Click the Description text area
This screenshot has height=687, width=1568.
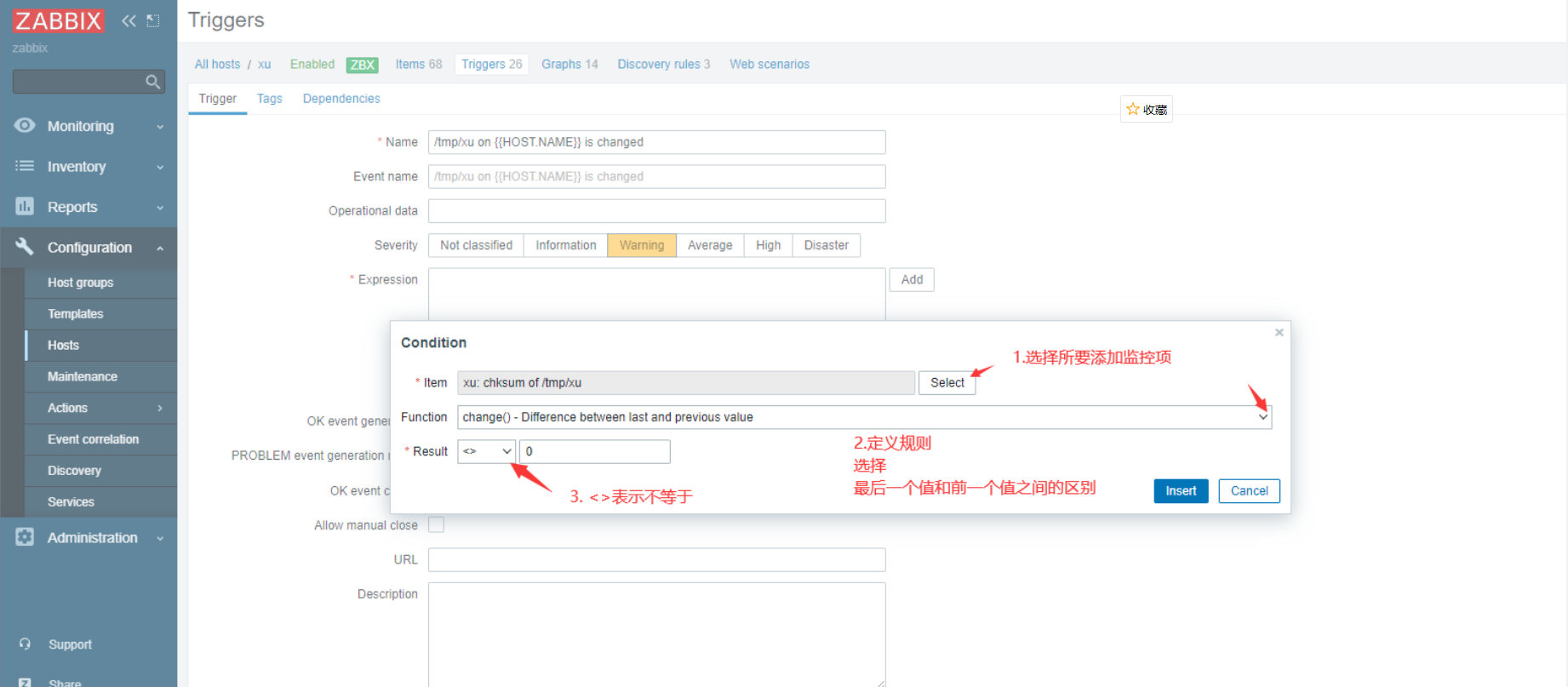(x=656, y=634)
